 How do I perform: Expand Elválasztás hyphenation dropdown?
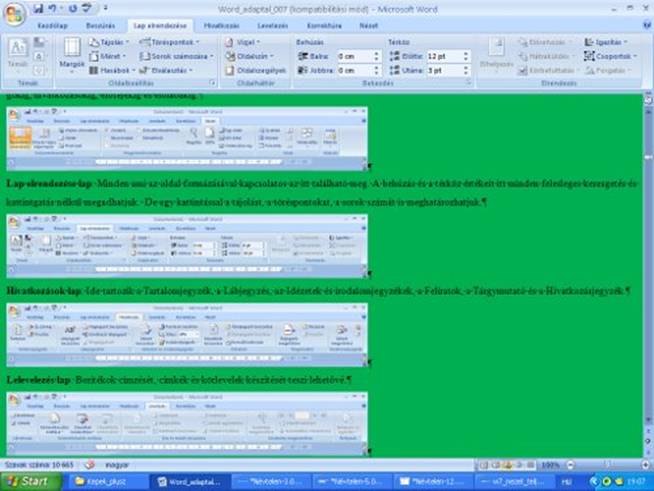166,71
